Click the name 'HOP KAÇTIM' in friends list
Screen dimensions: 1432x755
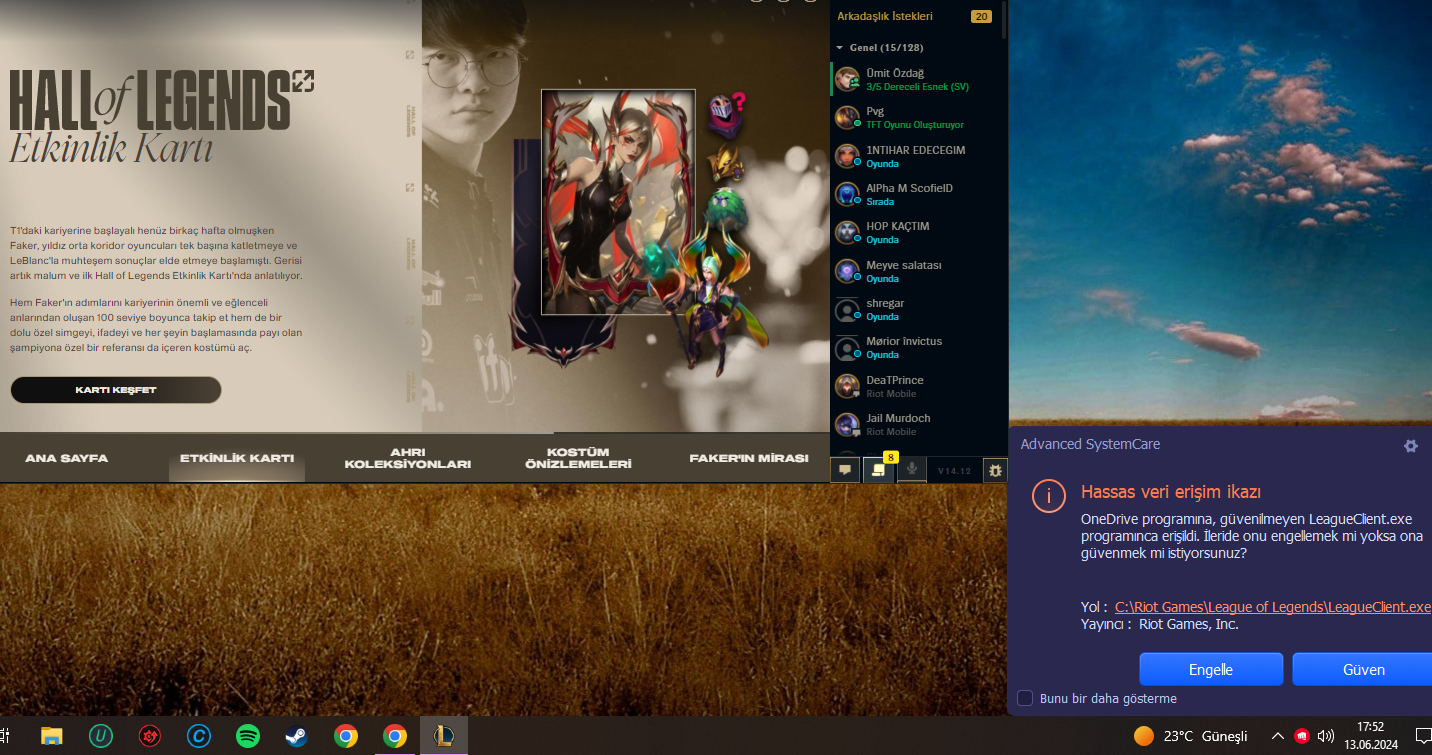(x=898, y=226)
